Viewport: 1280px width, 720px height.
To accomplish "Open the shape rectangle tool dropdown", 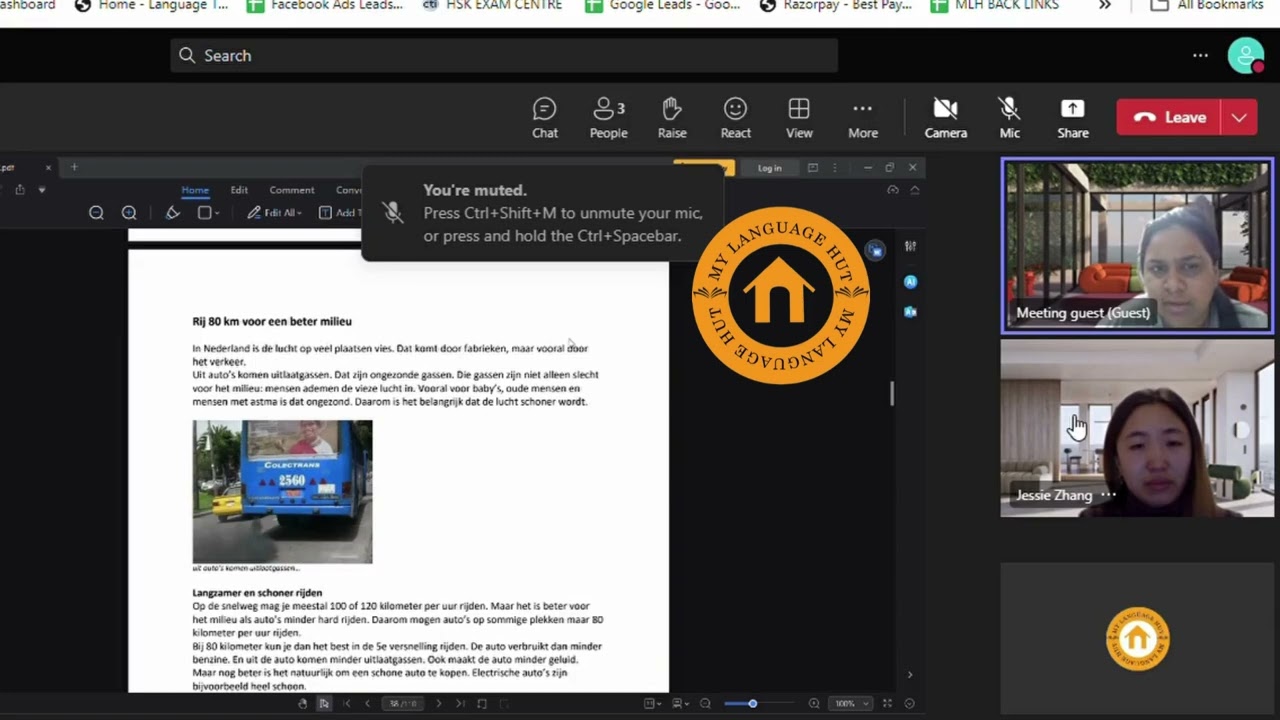I will click(208, 212).
